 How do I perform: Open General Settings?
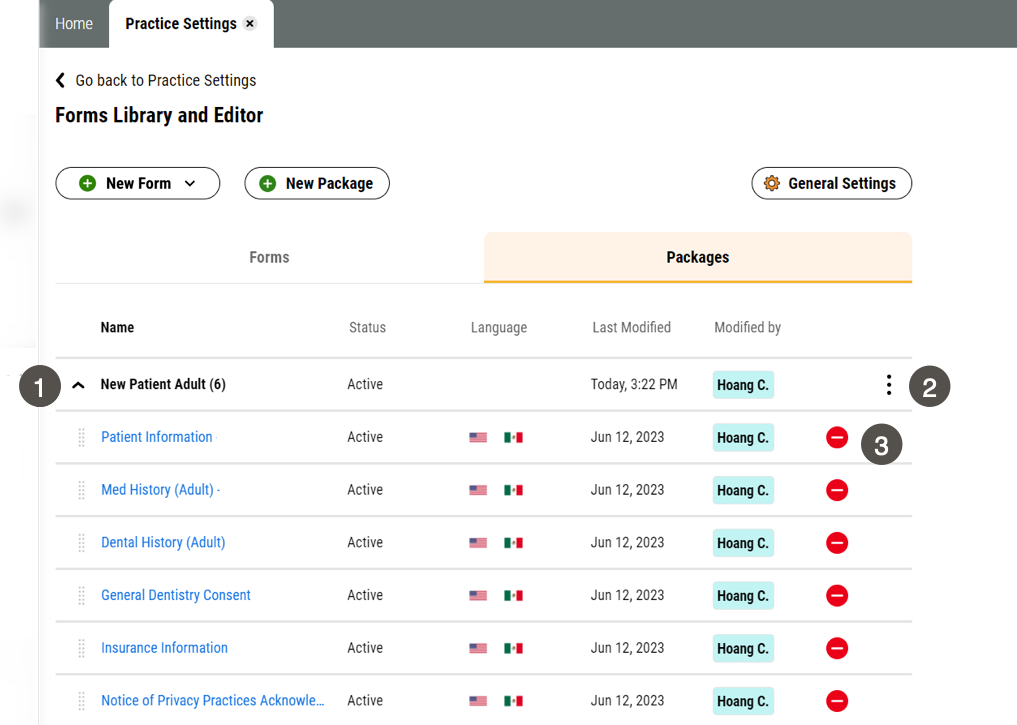832,184
